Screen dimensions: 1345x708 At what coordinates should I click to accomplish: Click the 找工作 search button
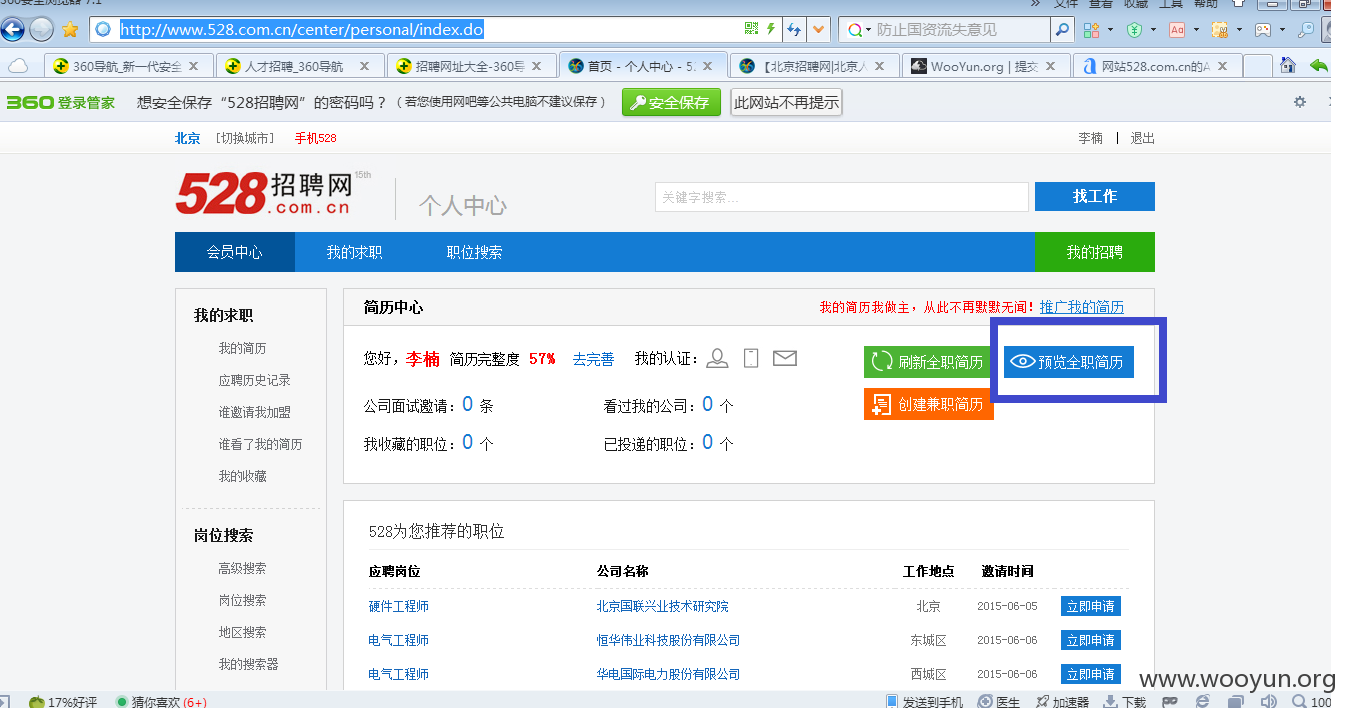coord(1095,197)
